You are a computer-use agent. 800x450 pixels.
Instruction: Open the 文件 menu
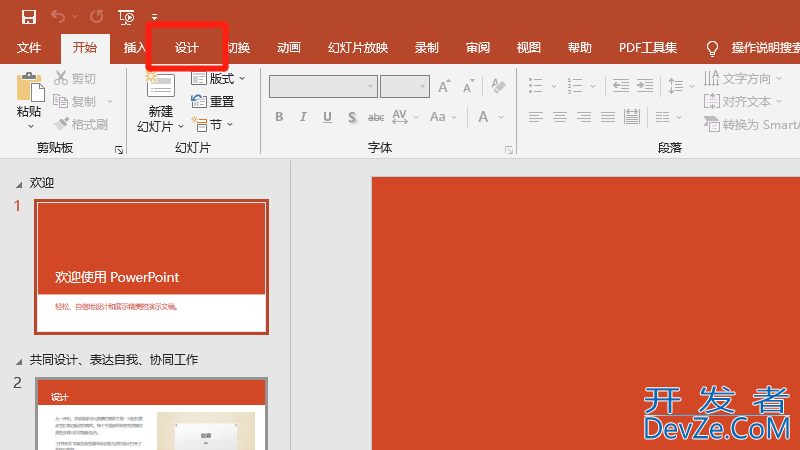click(x=29, y=48)
